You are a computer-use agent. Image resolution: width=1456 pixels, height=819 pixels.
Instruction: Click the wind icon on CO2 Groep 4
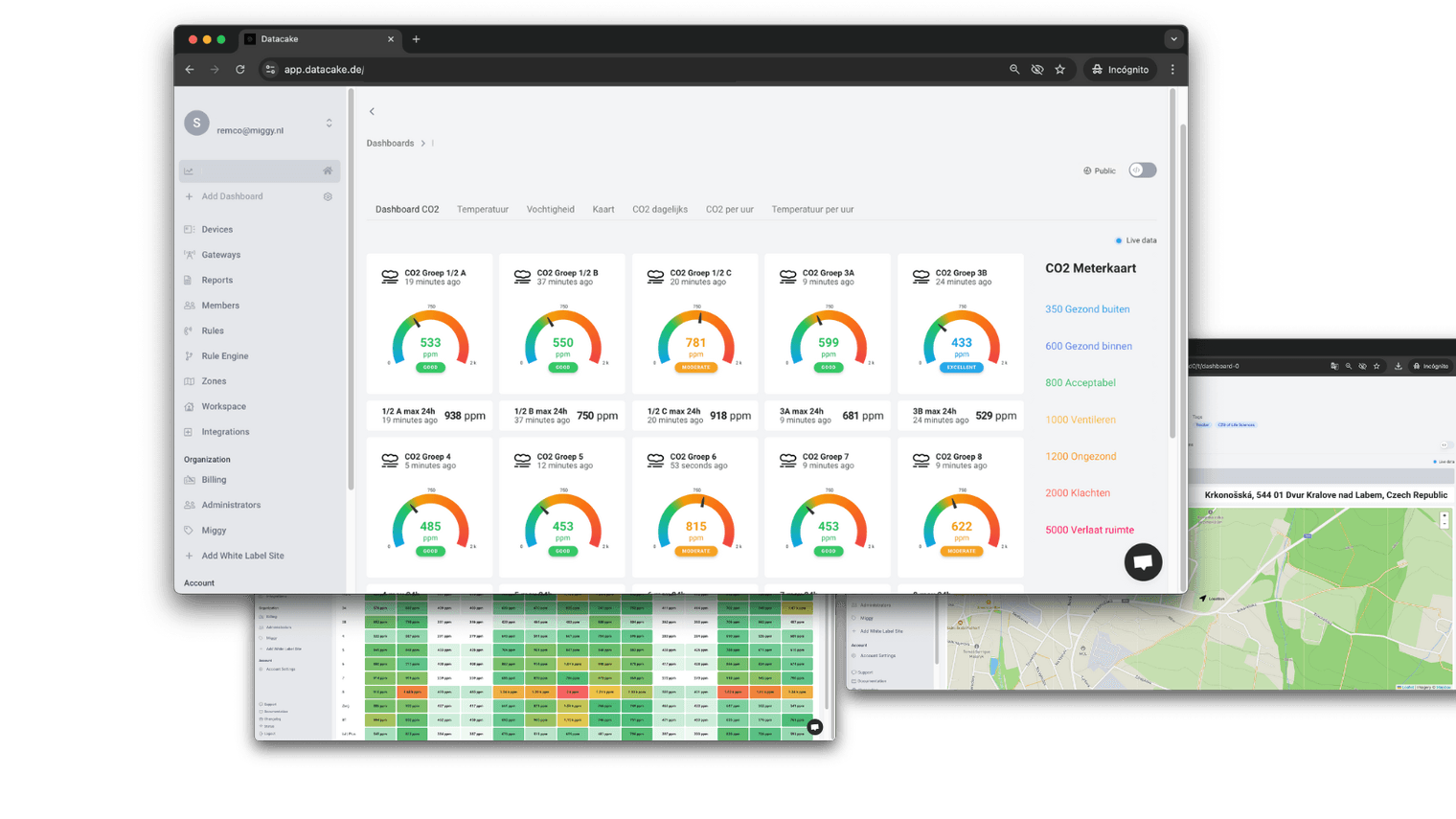(390, 461)
